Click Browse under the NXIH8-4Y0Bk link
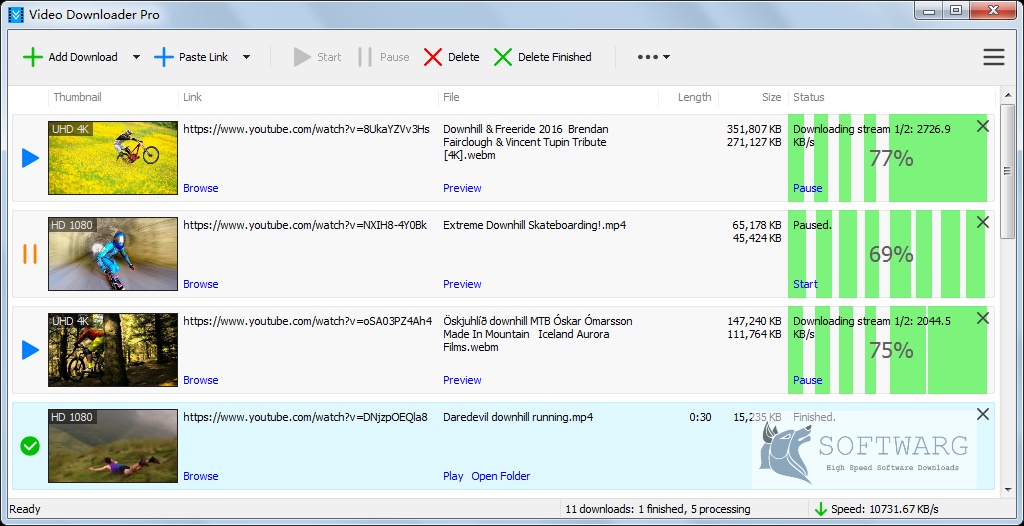 pos(200,284)
